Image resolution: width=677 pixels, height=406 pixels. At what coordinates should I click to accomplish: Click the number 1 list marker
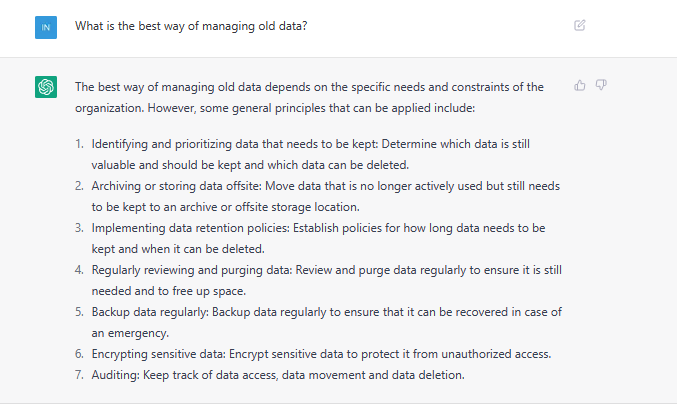tap(79, 144)
